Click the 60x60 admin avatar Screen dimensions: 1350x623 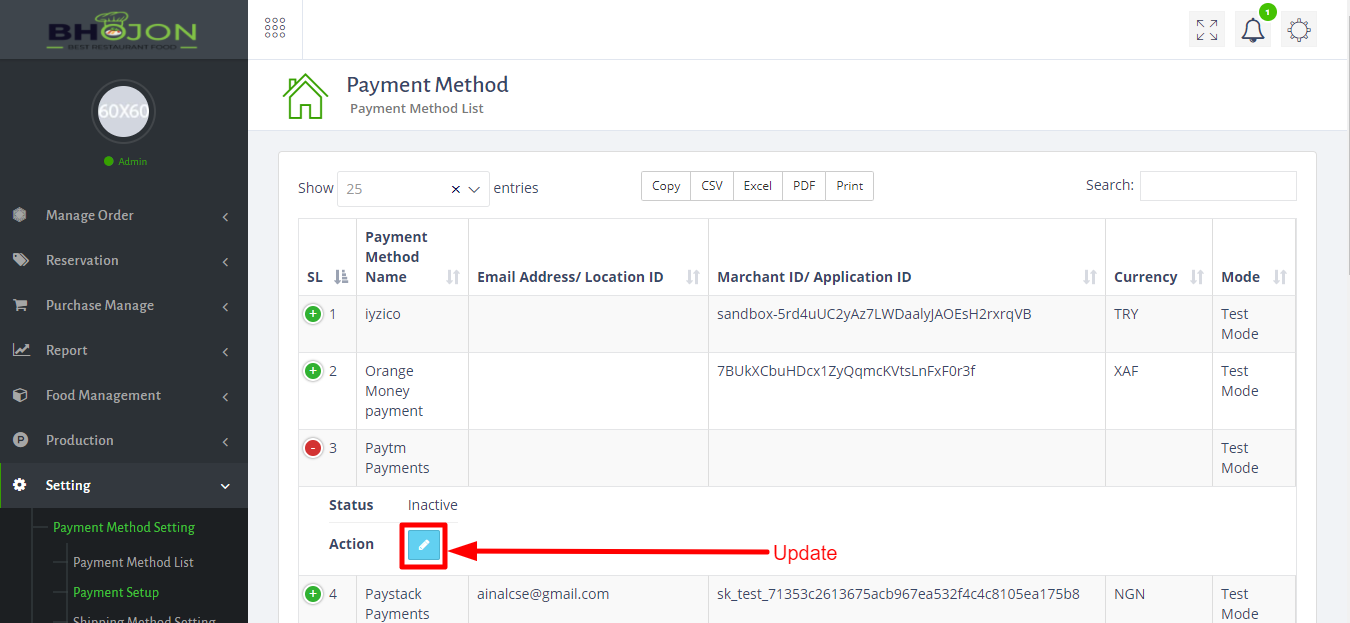pyautogui.click(x=123, y=111)
